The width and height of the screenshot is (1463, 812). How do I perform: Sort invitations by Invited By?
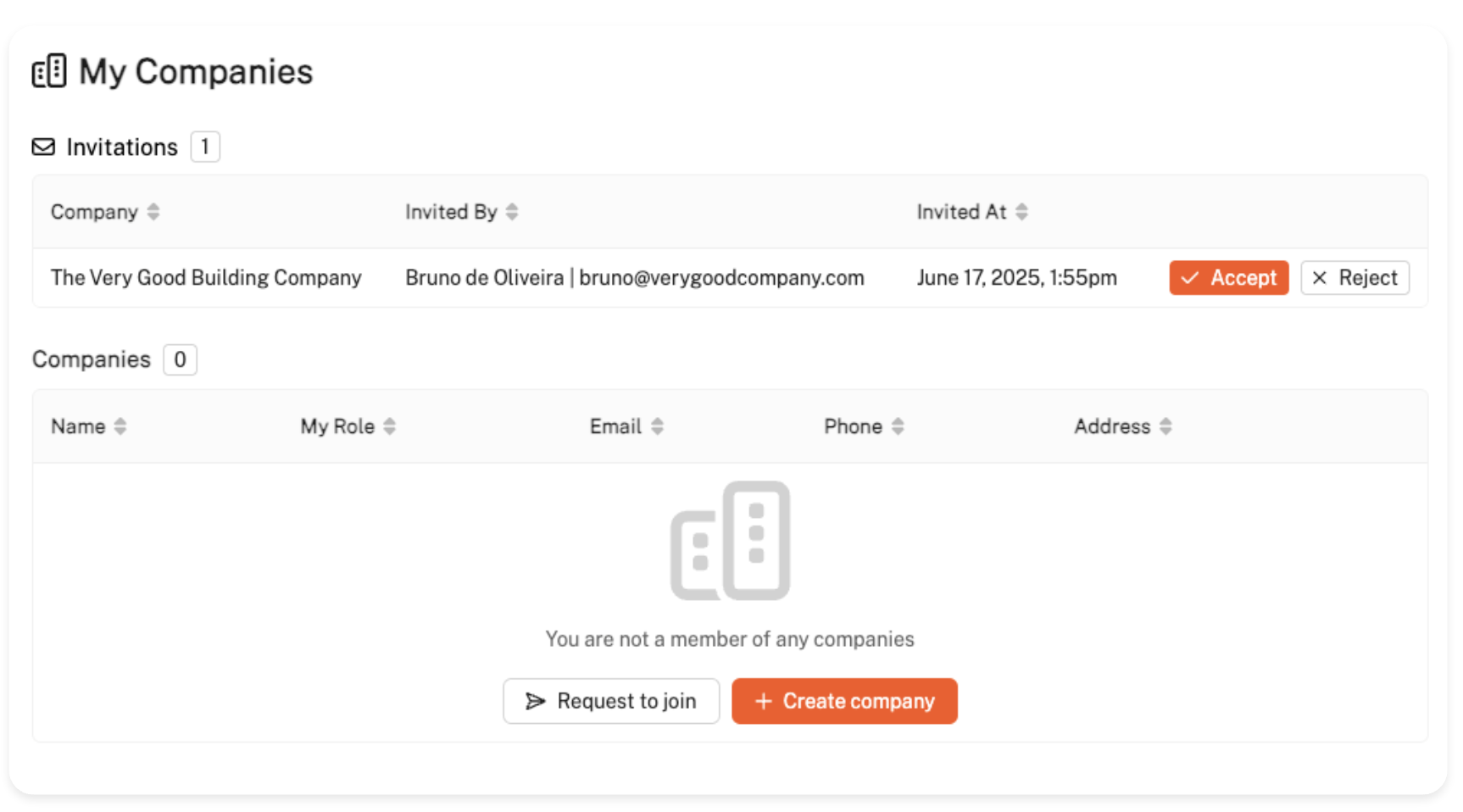pos(512,212)
